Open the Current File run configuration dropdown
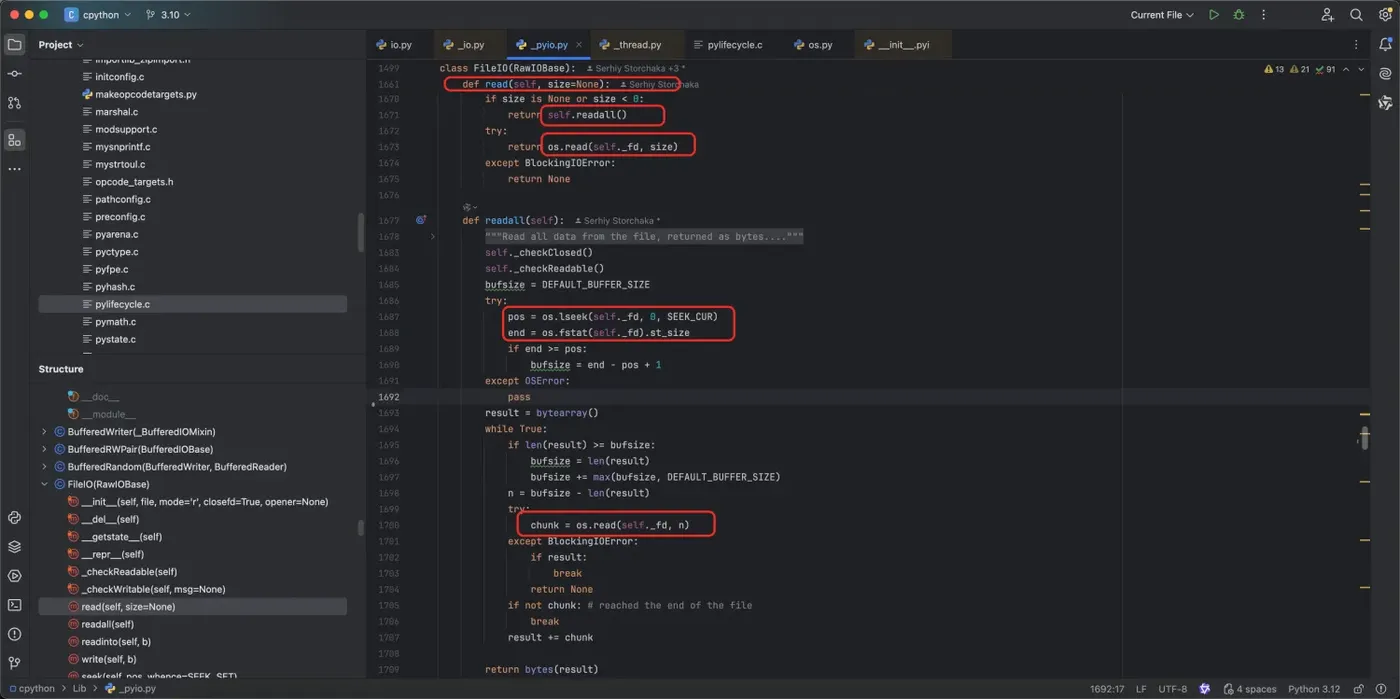 pyautogui.click(x=1162, y=15)
